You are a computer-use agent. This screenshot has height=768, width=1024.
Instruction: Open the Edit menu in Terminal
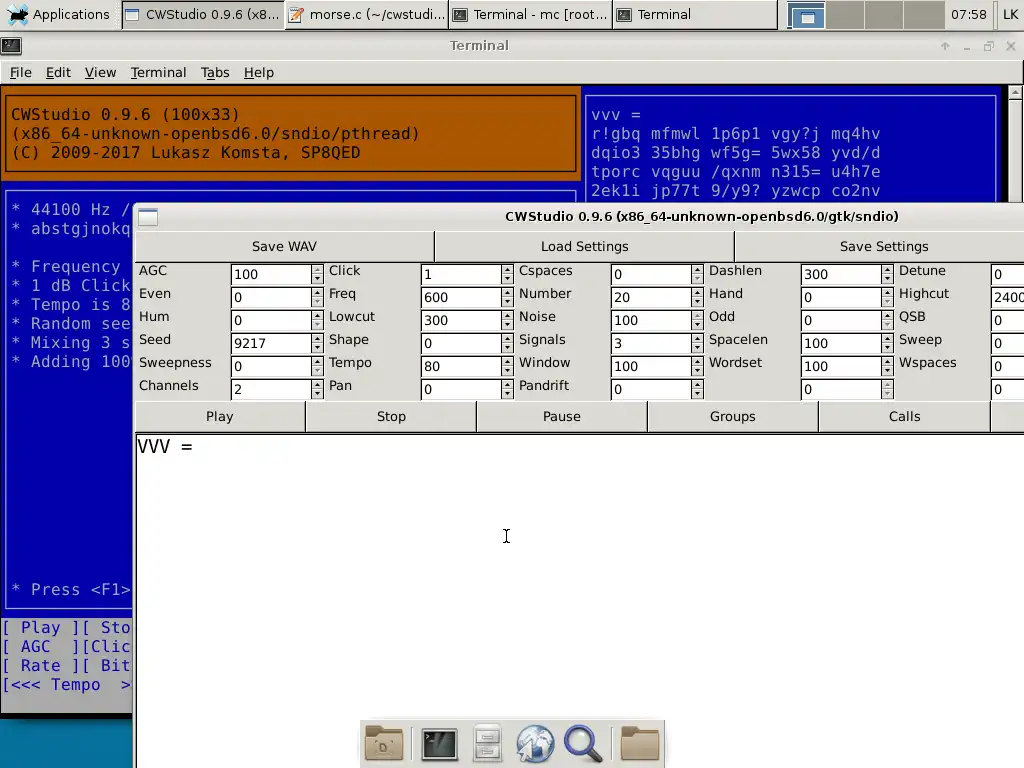coord(58,72)
